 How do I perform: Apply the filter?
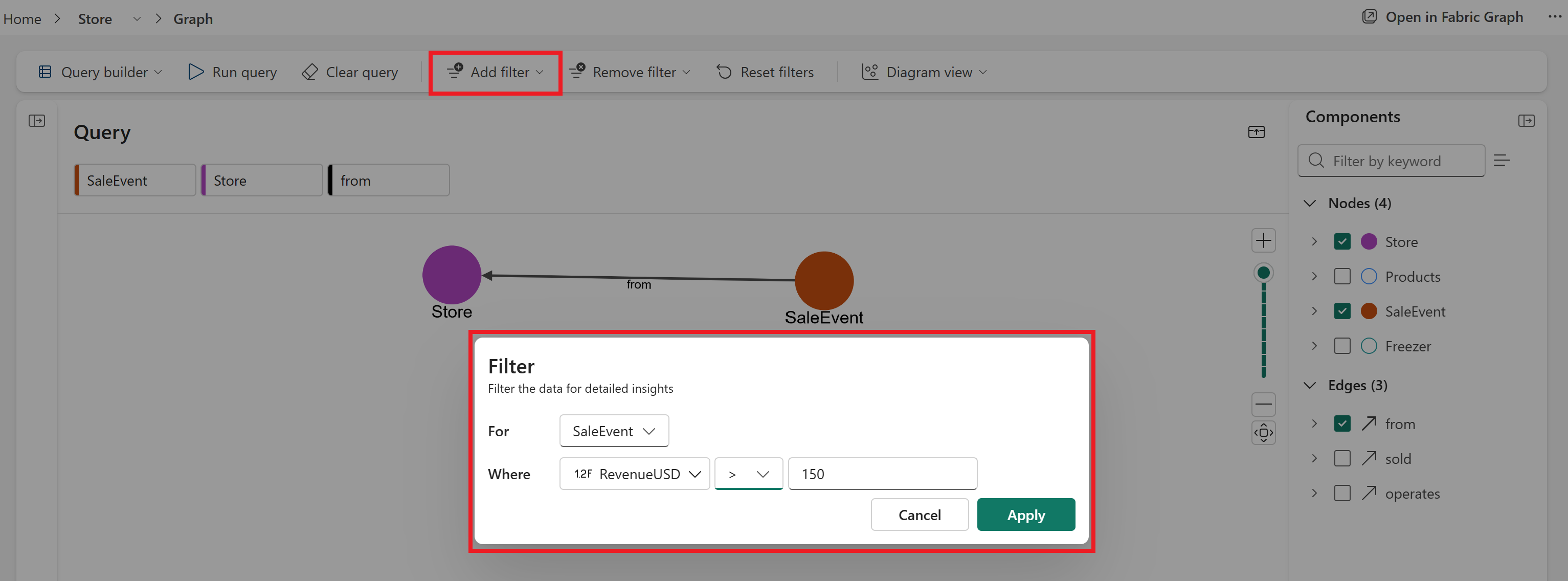(x=1026, y=515)
